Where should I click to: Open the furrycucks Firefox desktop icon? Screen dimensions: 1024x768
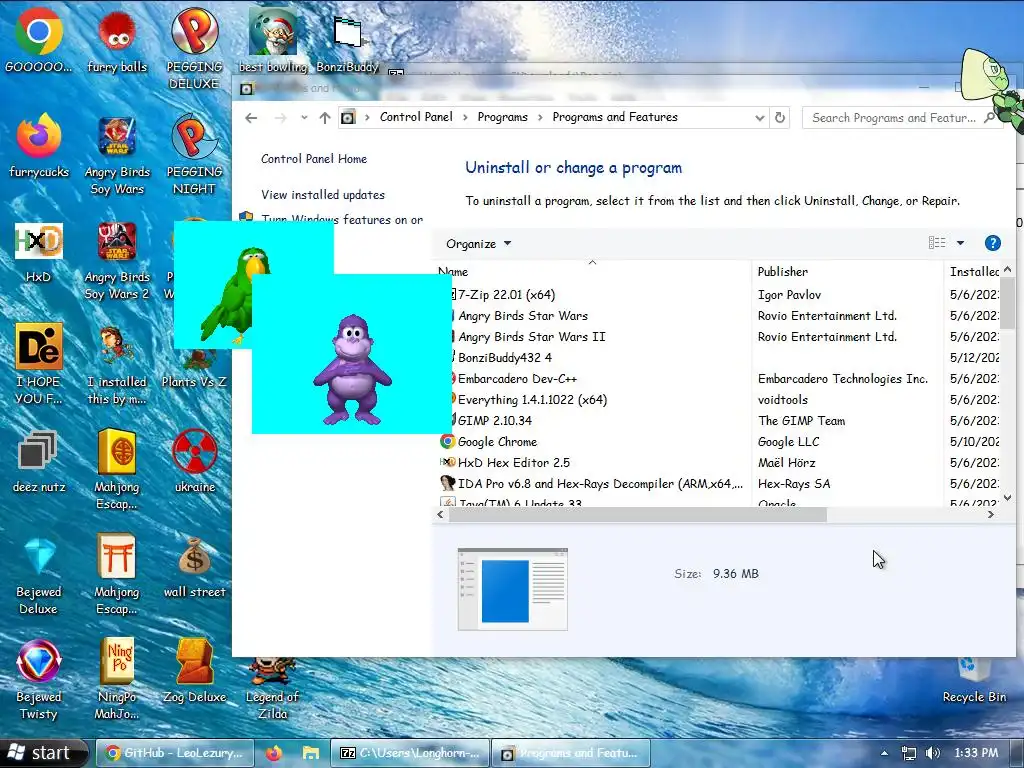point(39,146)
